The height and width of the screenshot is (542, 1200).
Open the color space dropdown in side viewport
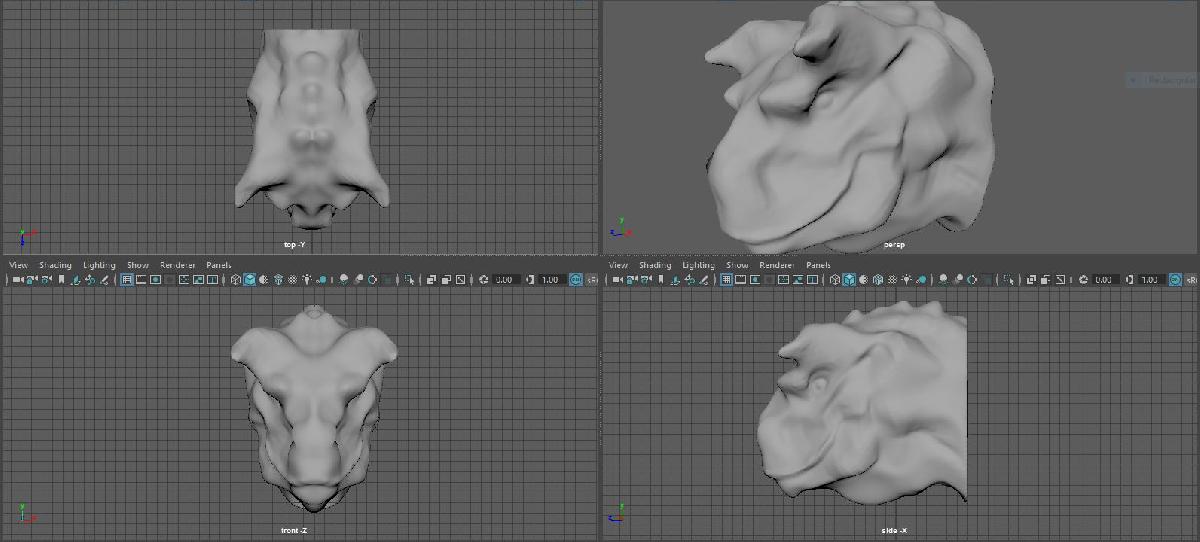pos(1191,279)
